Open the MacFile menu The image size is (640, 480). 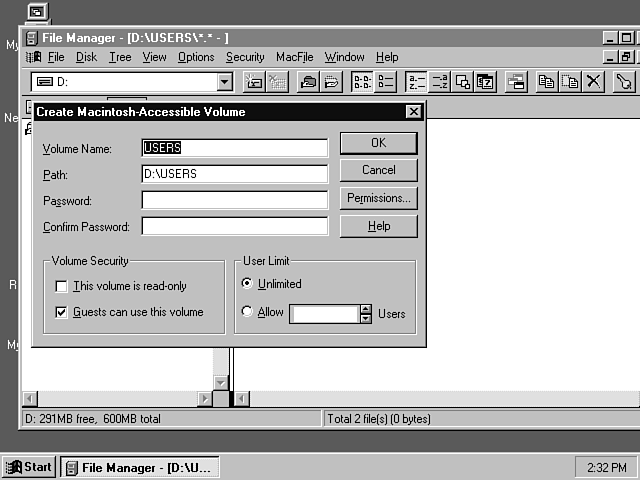click(295, 57)
